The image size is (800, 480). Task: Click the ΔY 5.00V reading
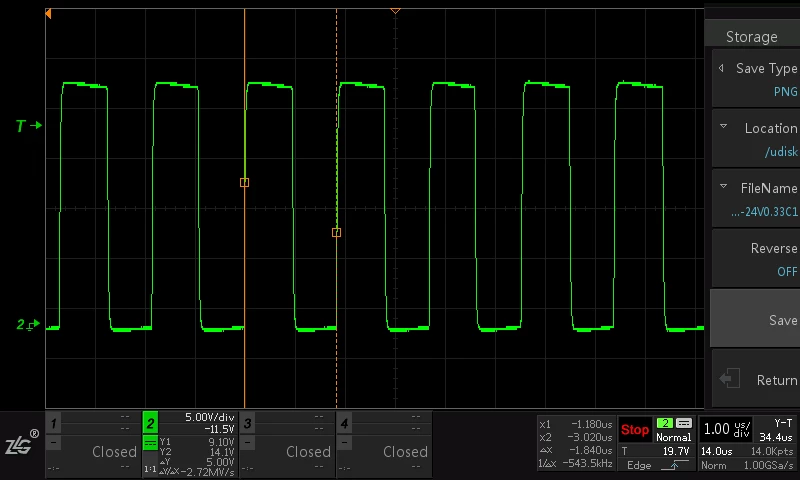[197, 462]
